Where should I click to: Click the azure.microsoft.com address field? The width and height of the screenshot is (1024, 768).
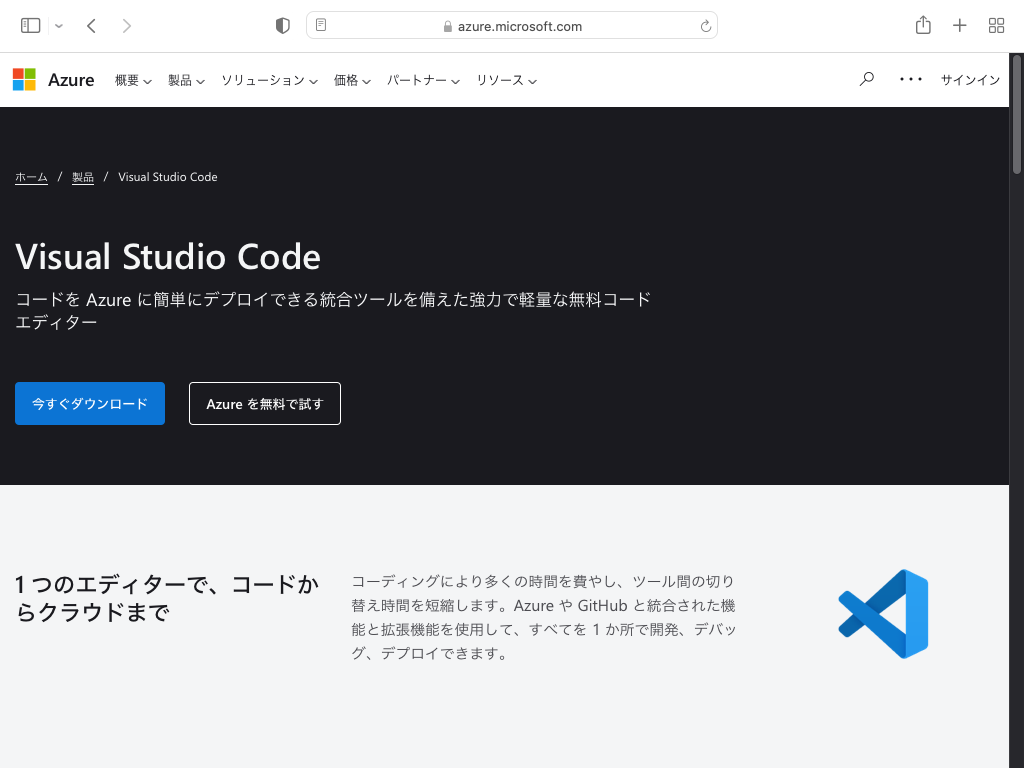[512, 25]
